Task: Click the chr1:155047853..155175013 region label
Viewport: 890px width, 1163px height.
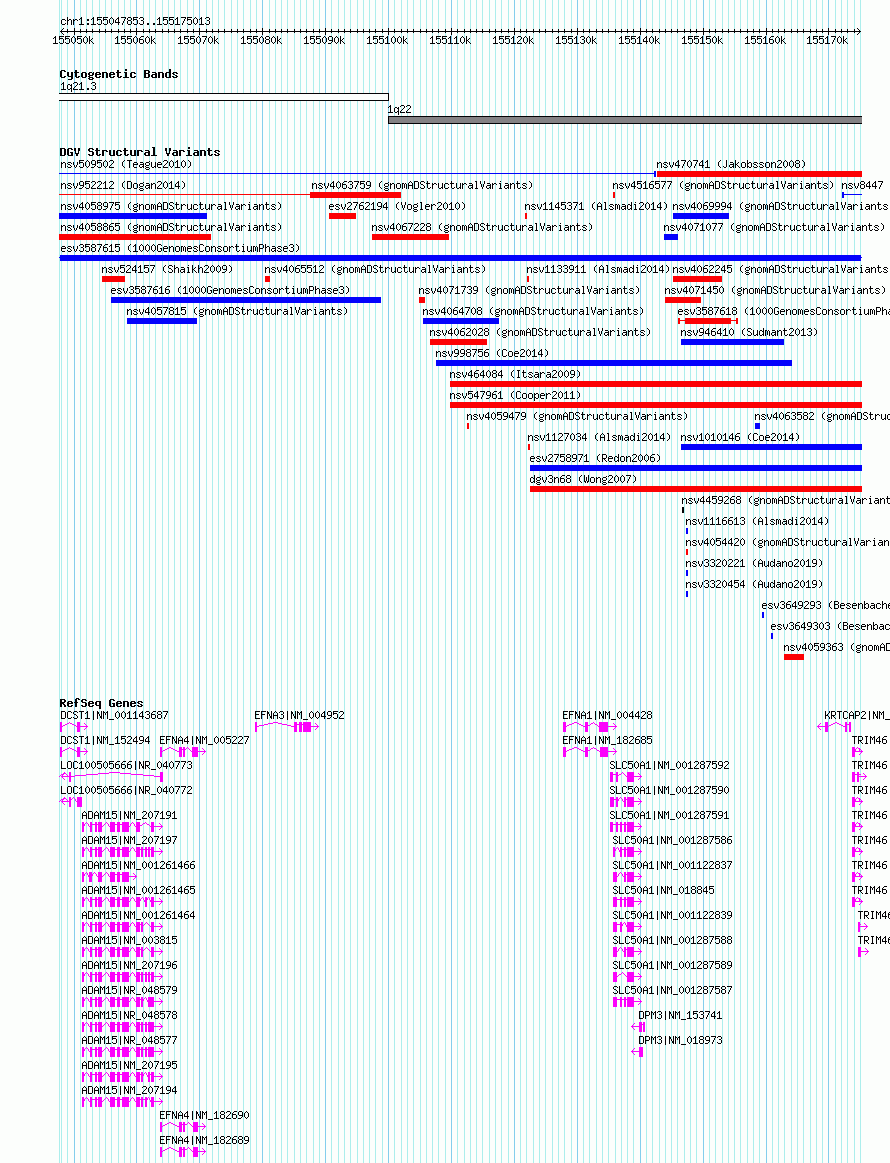Action: pos(135,21)
